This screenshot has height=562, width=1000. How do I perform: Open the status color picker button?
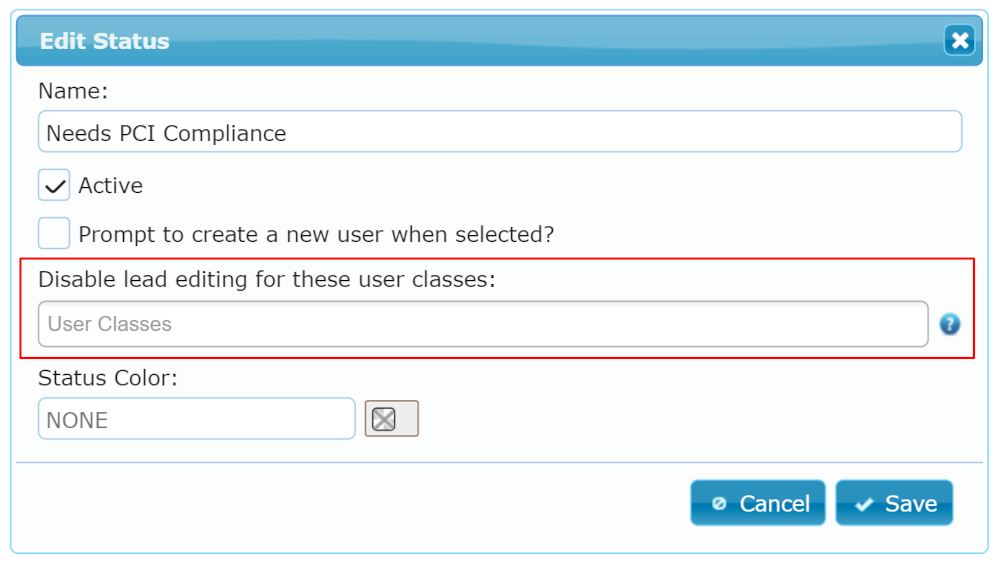(x=392, y=418)
